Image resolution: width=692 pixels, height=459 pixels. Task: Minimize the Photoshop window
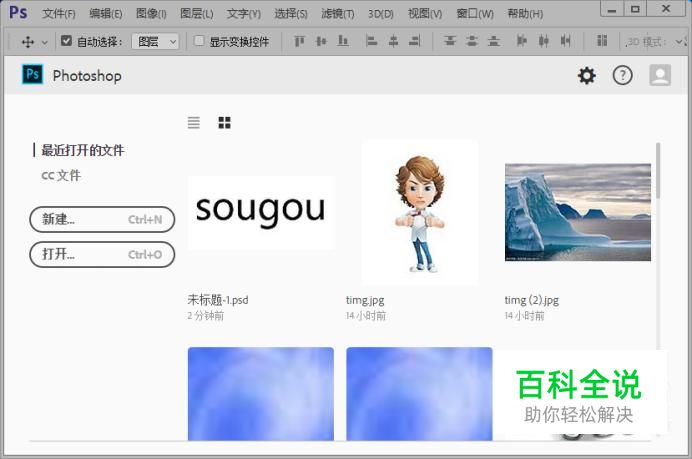pos(612,10)
